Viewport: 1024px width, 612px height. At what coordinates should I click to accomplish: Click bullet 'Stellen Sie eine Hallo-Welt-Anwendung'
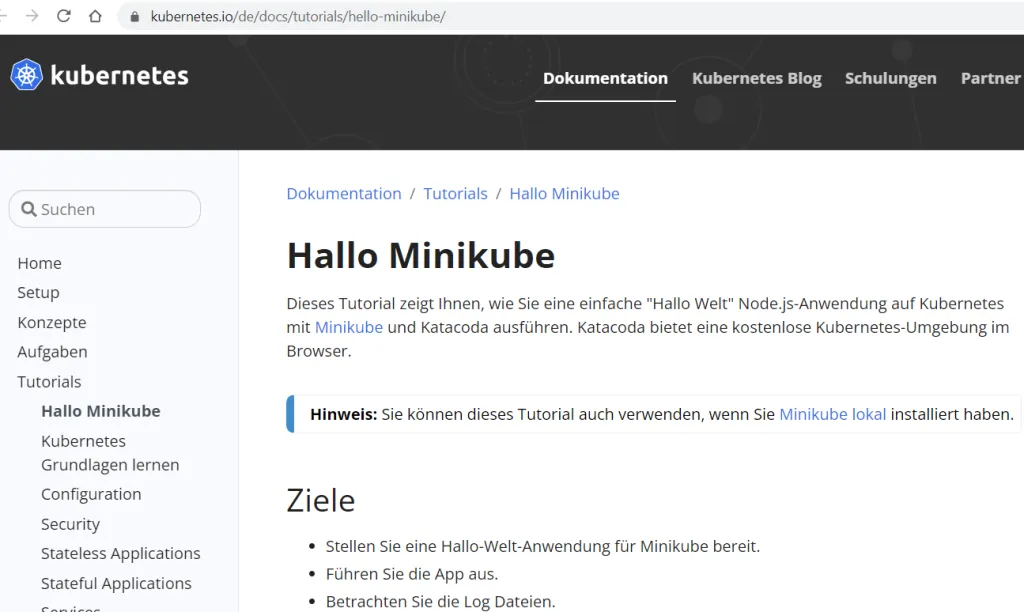(543, 546)
